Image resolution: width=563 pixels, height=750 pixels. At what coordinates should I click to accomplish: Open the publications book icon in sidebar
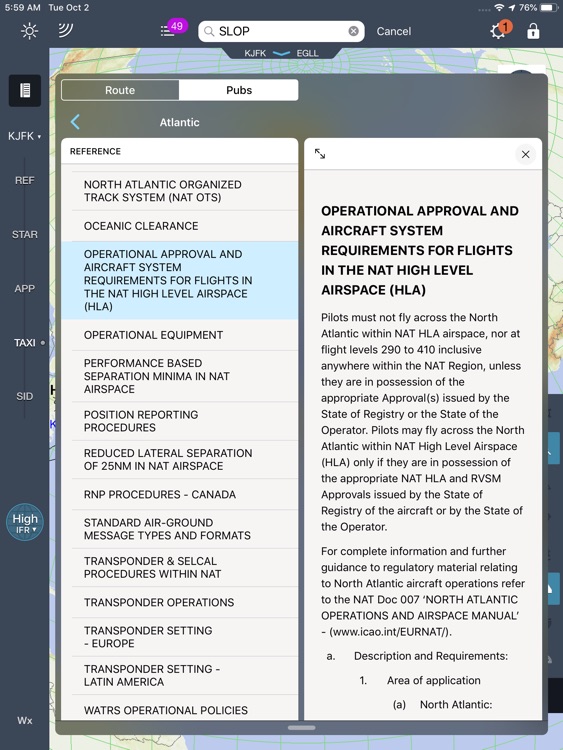click(25, 90)
